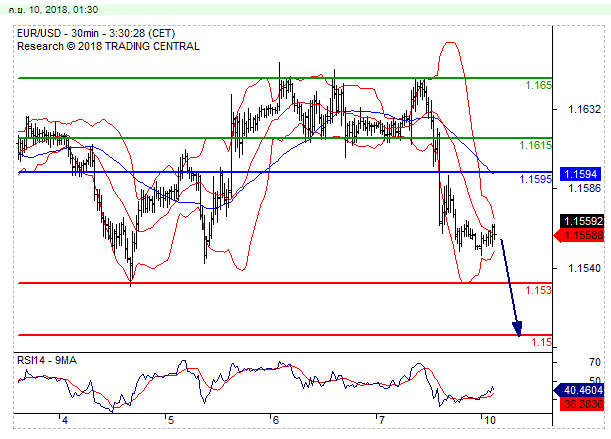Click the axis value 1.1586
Viewport: 611px width, 439px height.
tap(584, 189)
